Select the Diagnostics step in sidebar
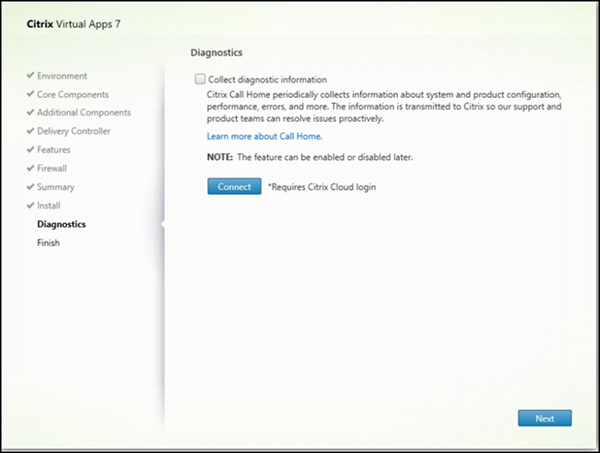 coord(61,224)
